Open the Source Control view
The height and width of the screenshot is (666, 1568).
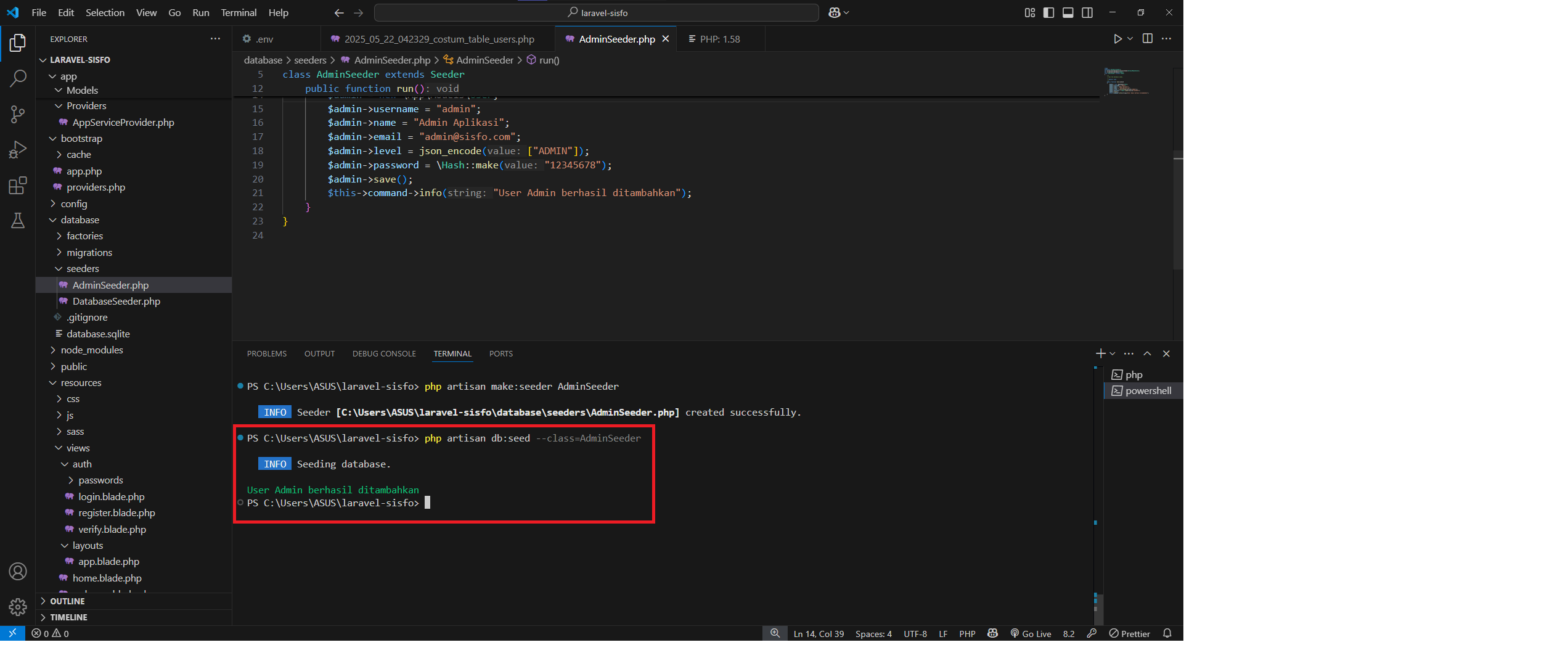click(18, 114)
